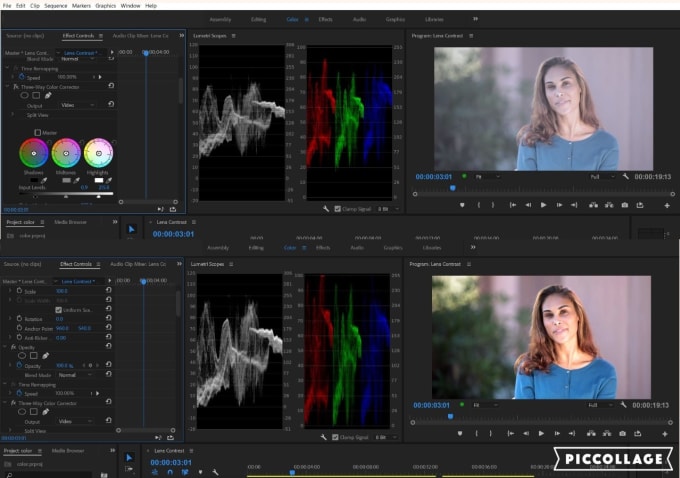Screen dimensions: 680x478
Task: Adjust the Shadows color wheel
Action: pyautogui.click(x=34, y=153)
